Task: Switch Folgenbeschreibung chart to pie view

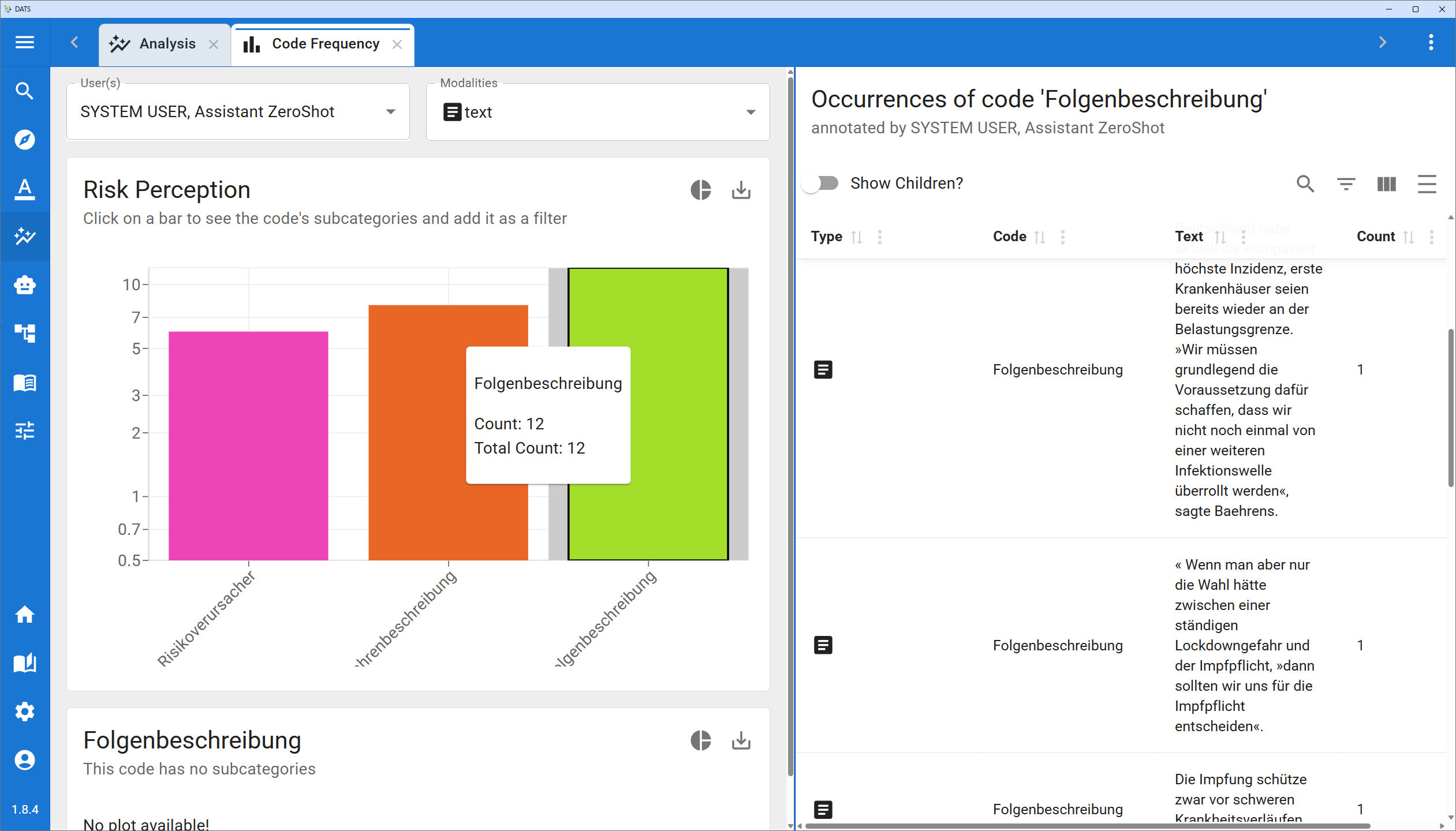Action: (x=701, y=740)
